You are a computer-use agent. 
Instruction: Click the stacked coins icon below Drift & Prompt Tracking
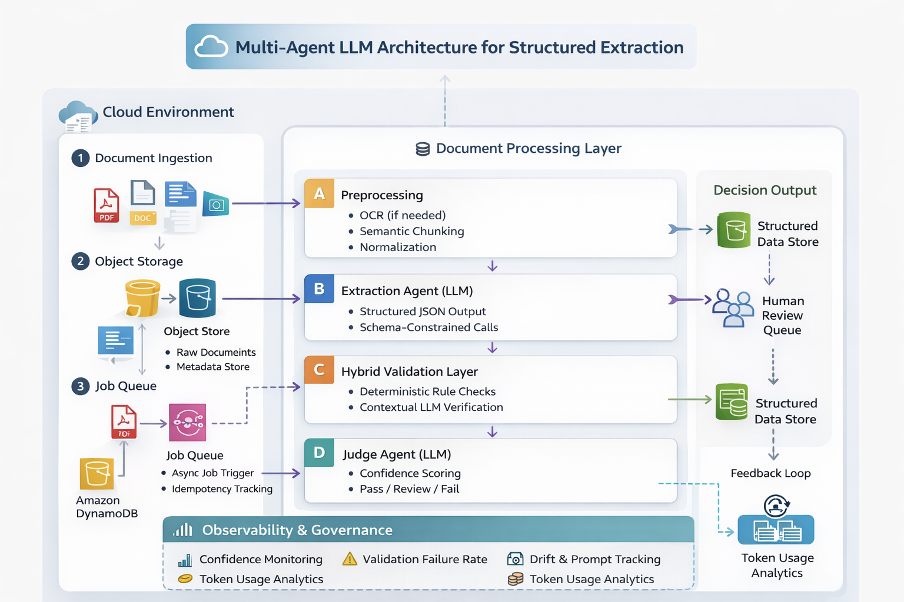click(515, 579)
